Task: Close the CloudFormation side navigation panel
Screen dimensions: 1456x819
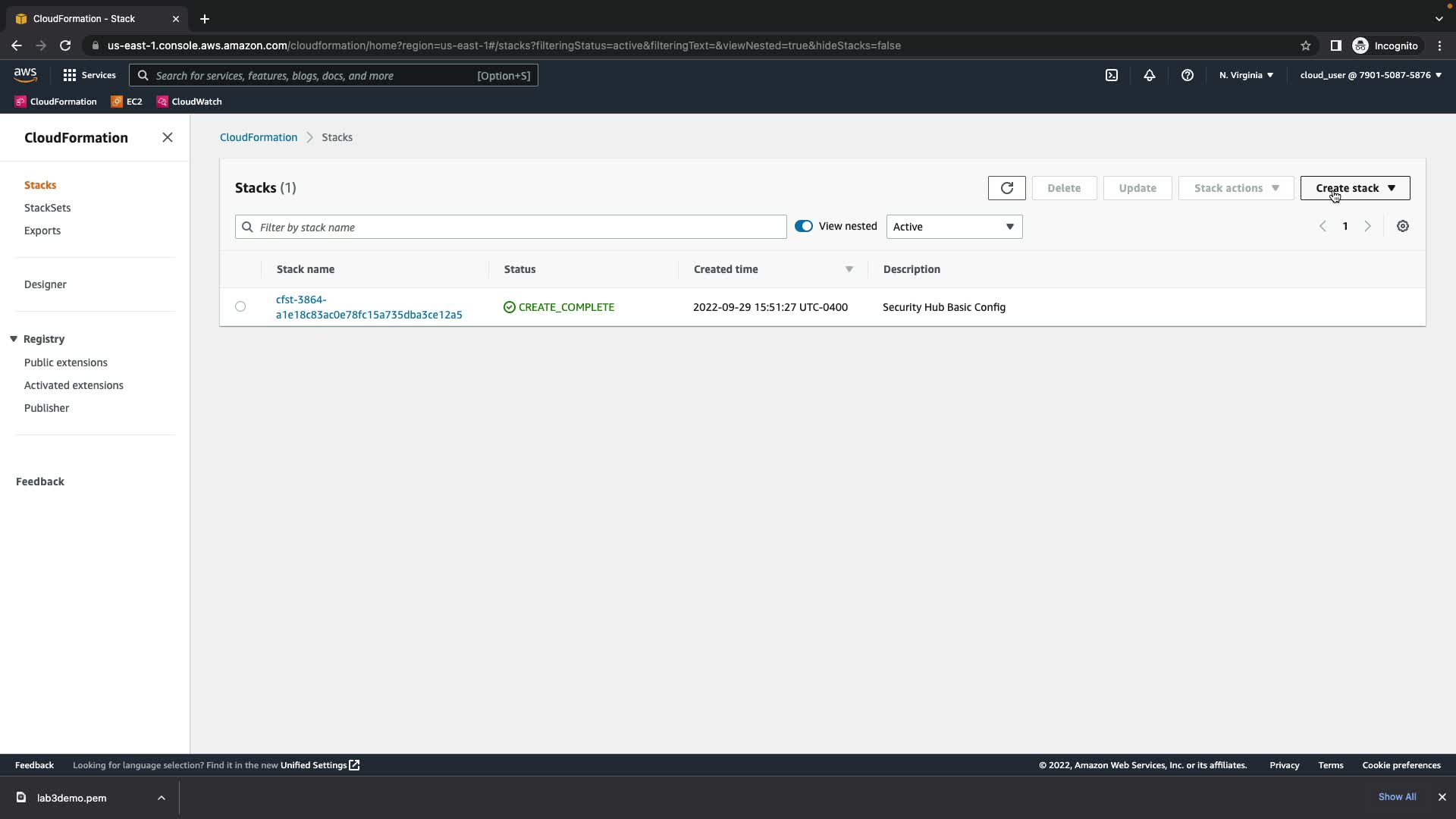Action: 168,137
